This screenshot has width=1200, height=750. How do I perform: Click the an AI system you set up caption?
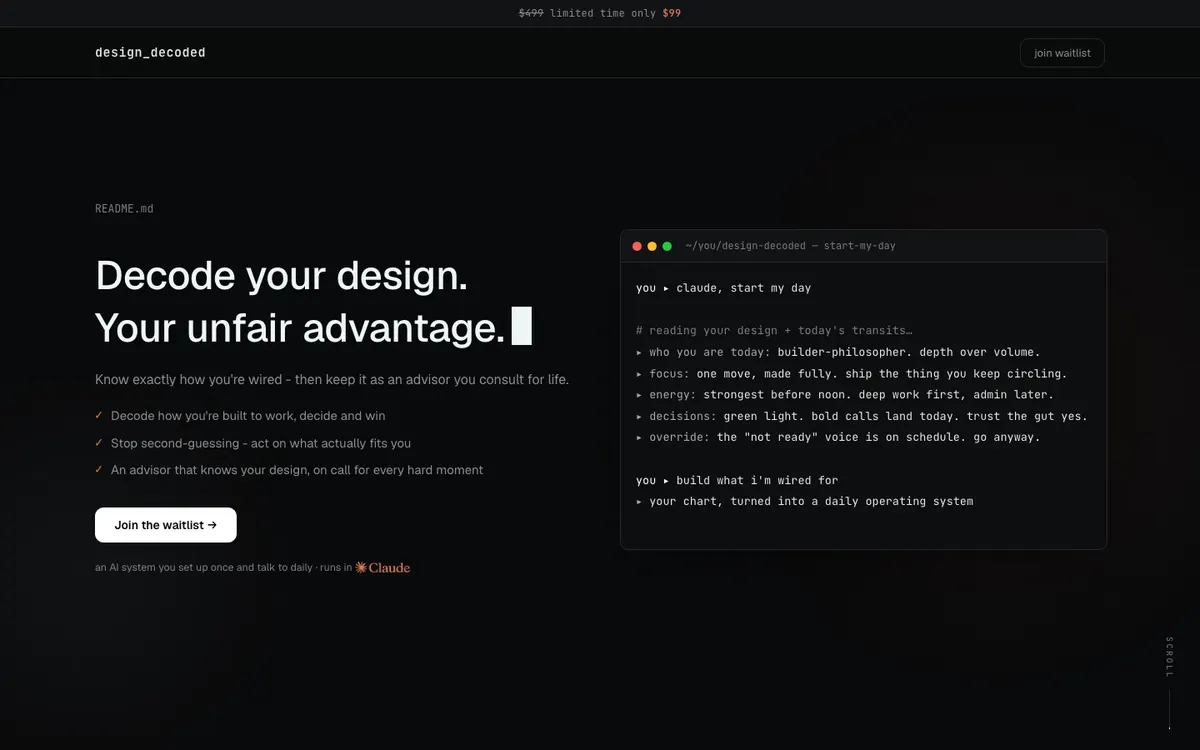click(x=223, y=568)
